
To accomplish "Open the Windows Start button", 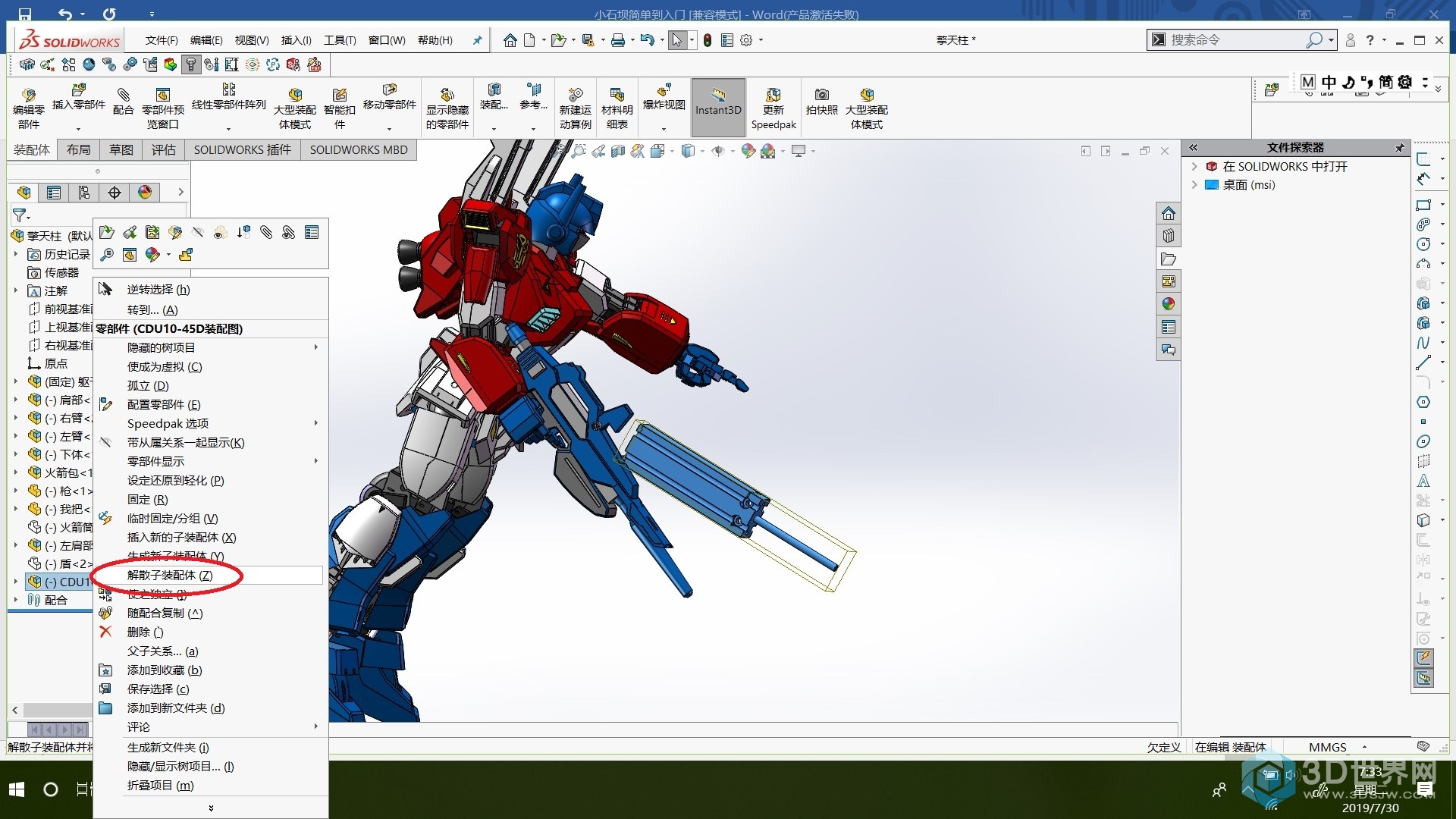I will 17,789.
